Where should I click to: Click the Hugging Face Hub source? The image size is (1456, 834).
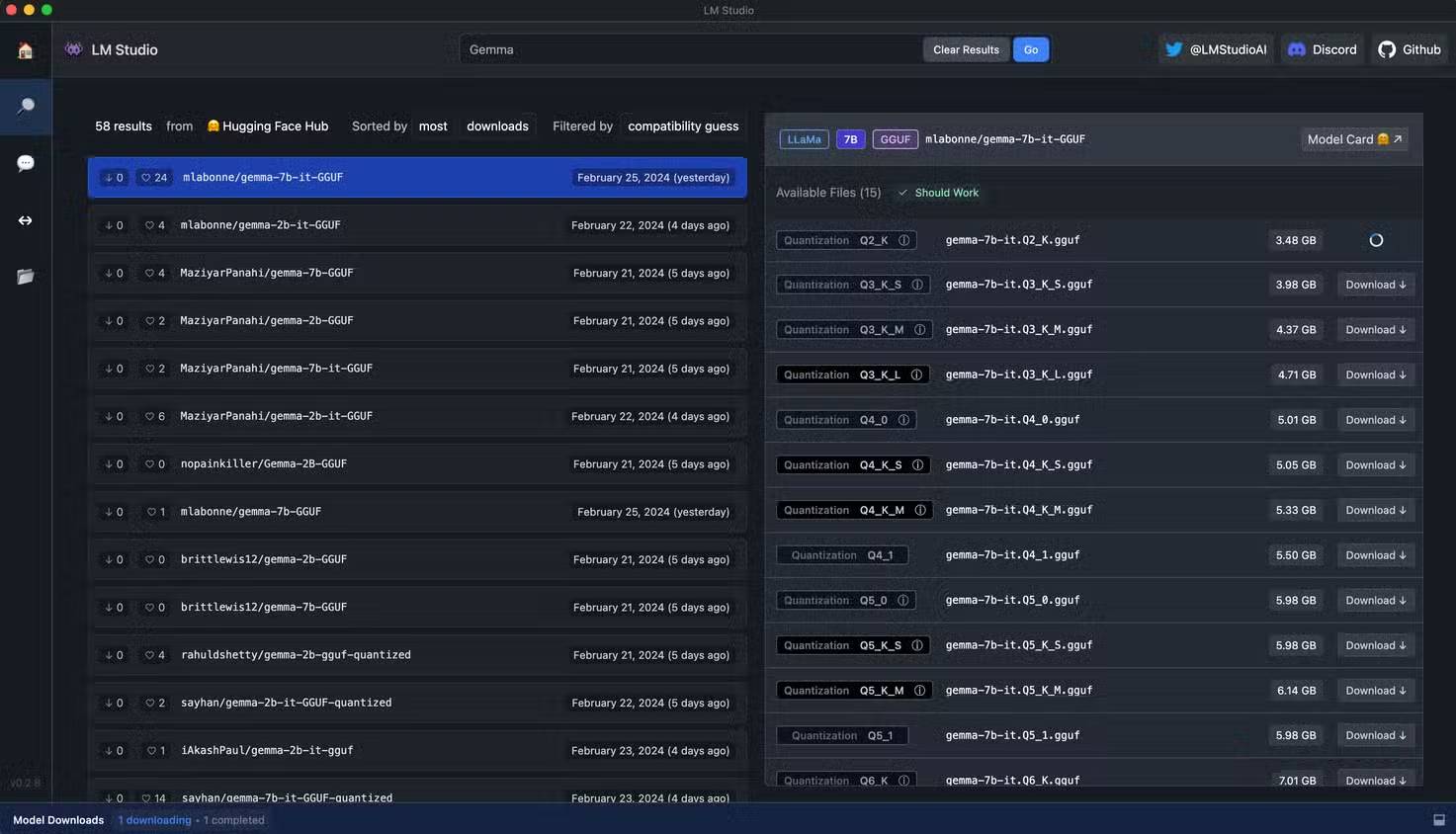coord(268,126)
